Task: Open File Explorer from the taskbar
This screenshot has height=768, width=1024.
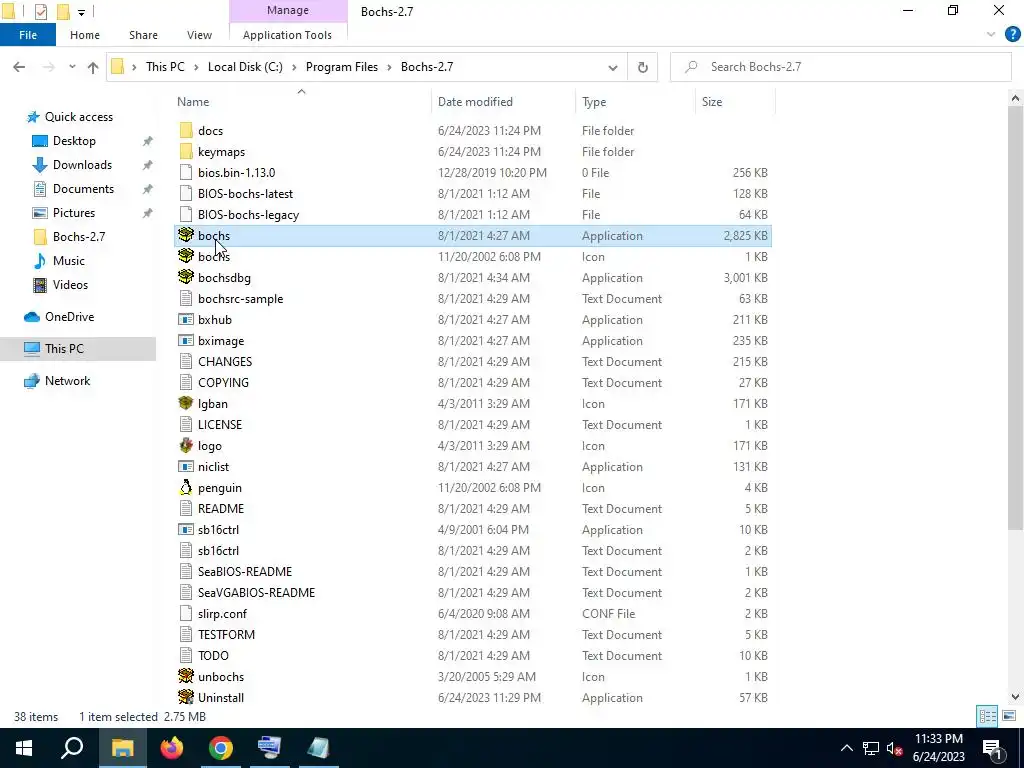Action: pos(122,748)
